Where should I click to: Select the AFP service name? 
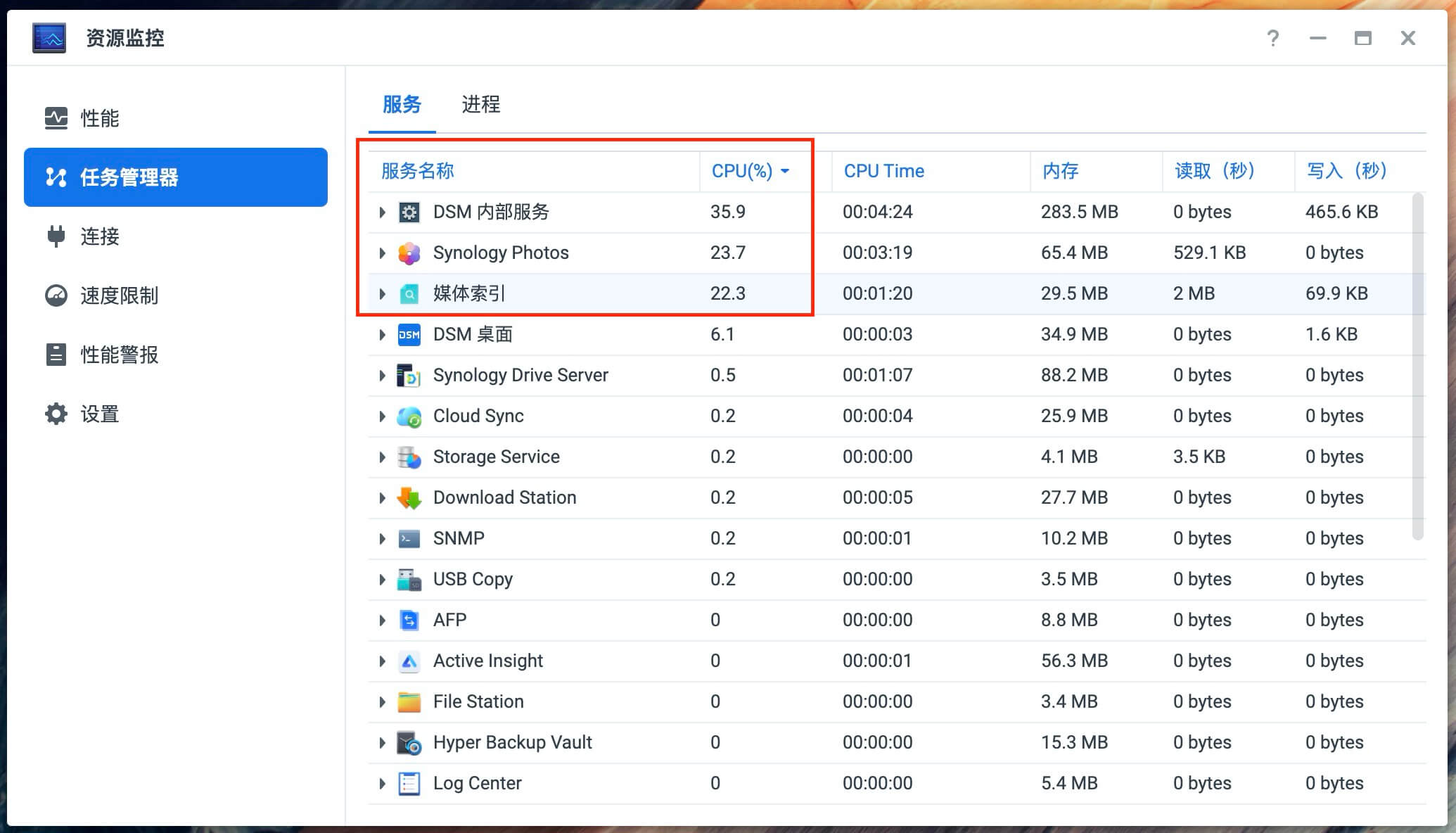[450, 620]
